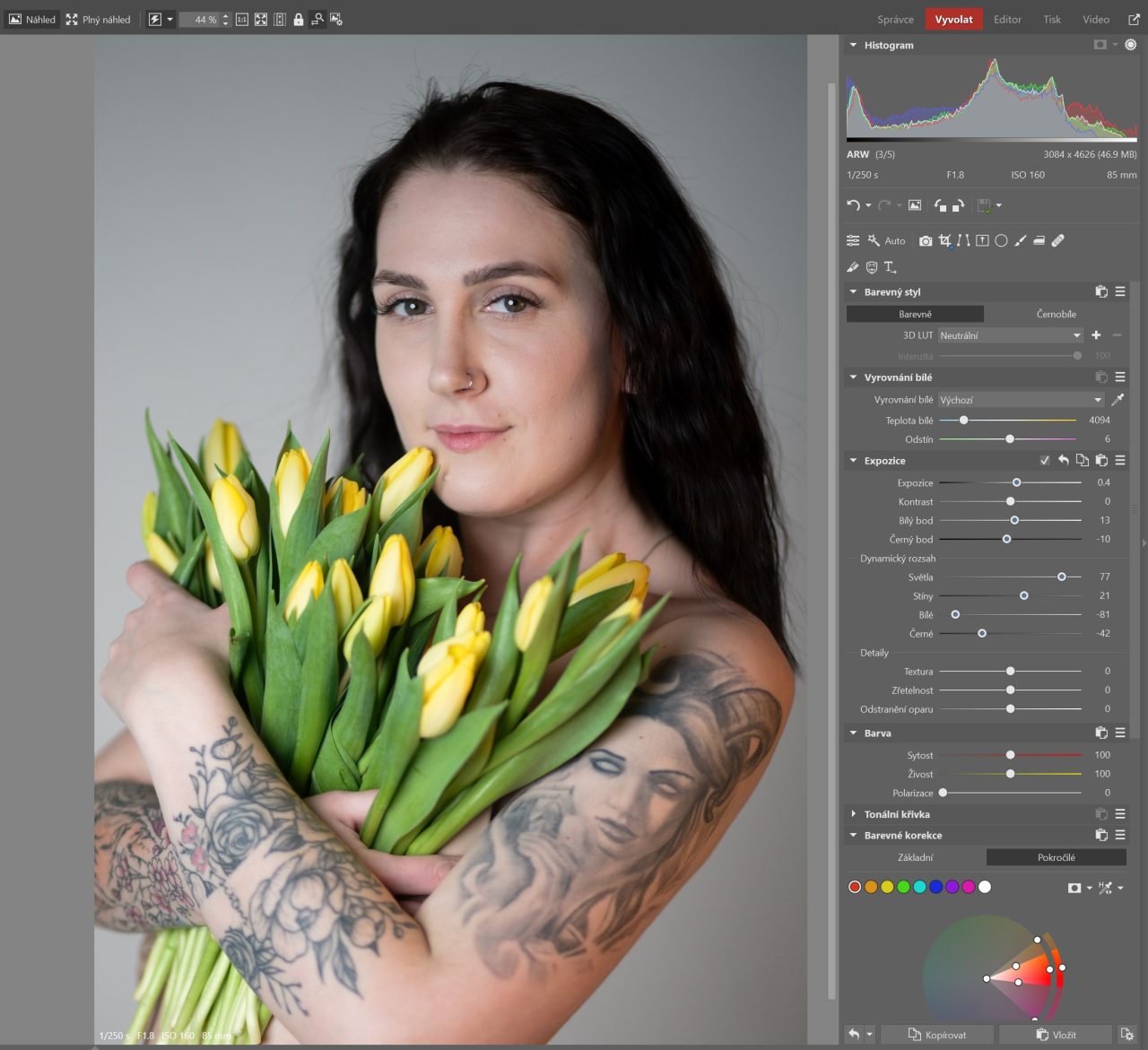Viewport: 1148px width, 1050px height.
Task: Open the Video module tab
Action: pyautogui.click(x=1096, y=19)
